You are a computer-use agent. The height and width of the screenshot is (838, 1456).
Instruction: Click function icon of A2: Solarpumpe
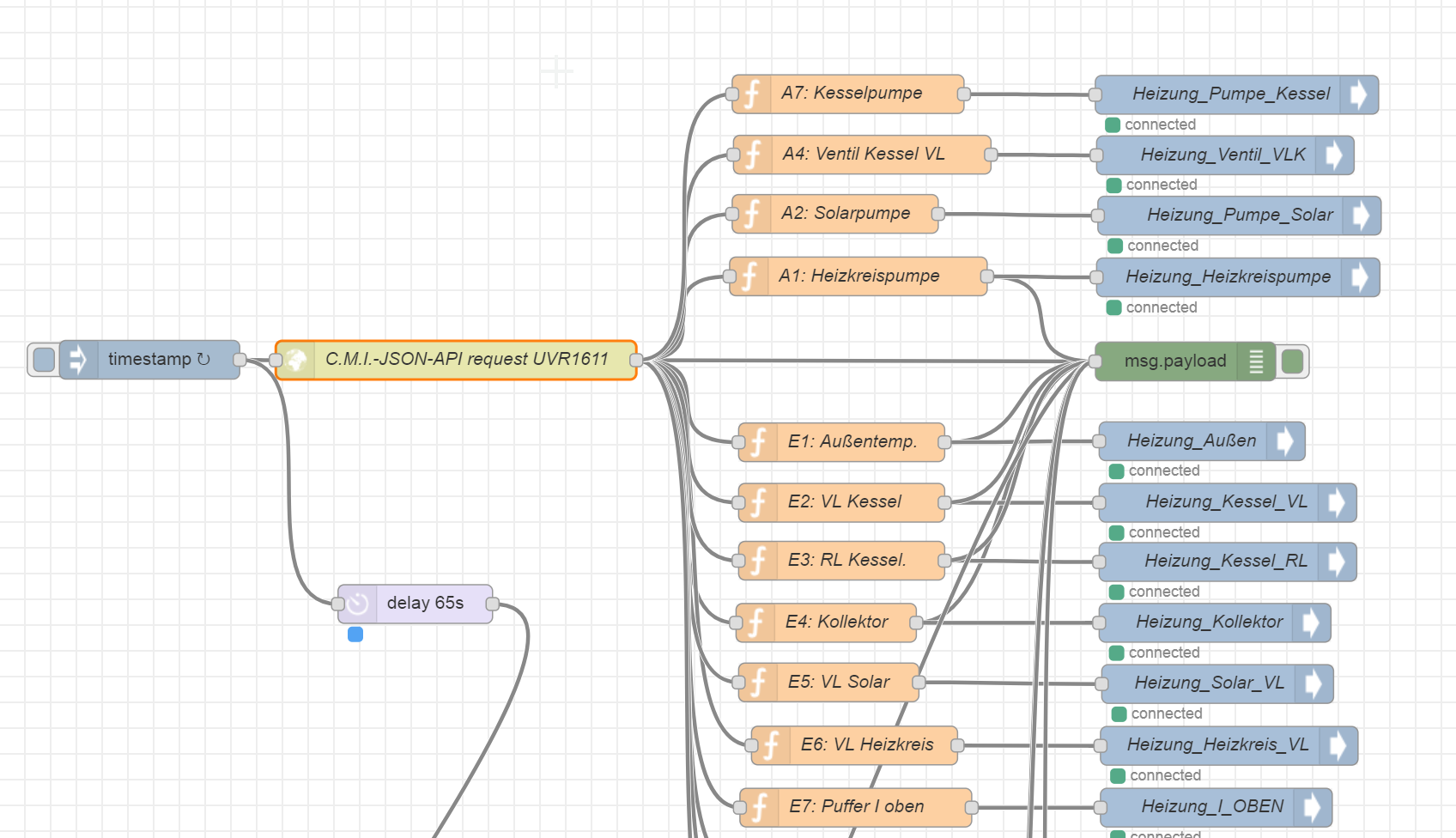tap(752, 214)
